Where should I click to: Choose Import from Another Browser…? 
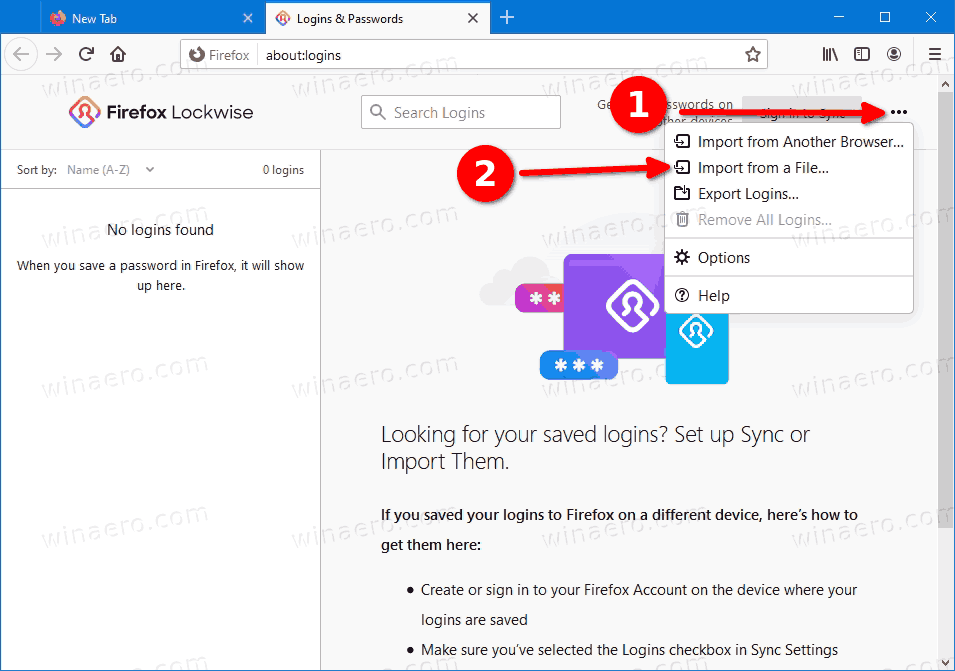click(789, 142)
